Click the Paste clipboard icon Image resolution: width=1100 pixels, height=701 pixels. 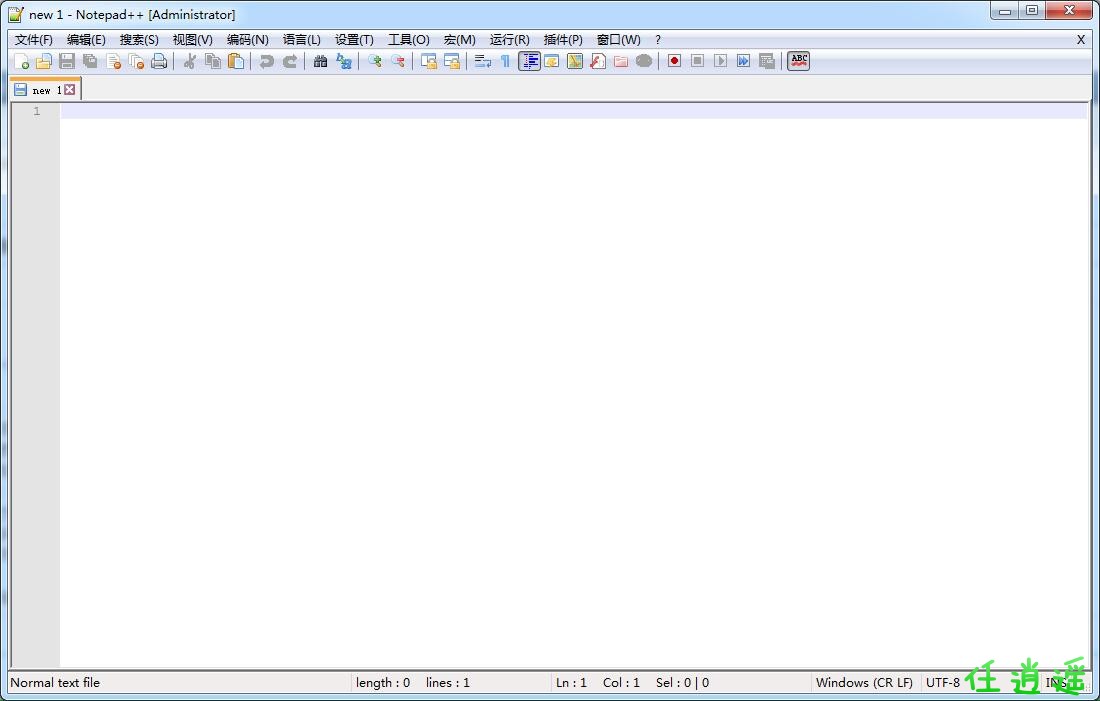pos(236,62)
